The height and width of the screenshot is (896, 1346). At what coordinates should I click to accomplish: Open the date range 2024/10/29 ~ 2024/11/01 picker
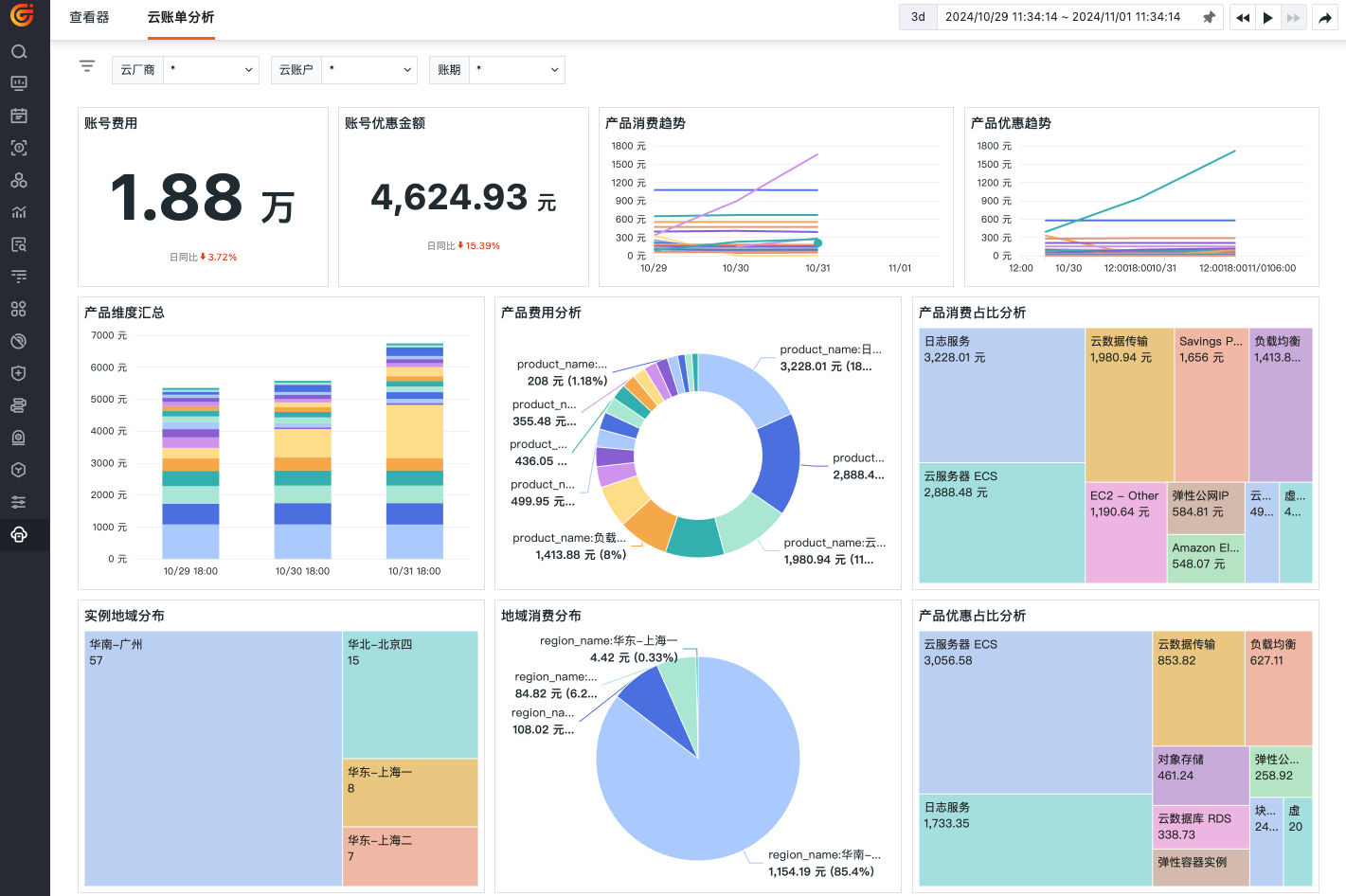tap(1063, 17)
